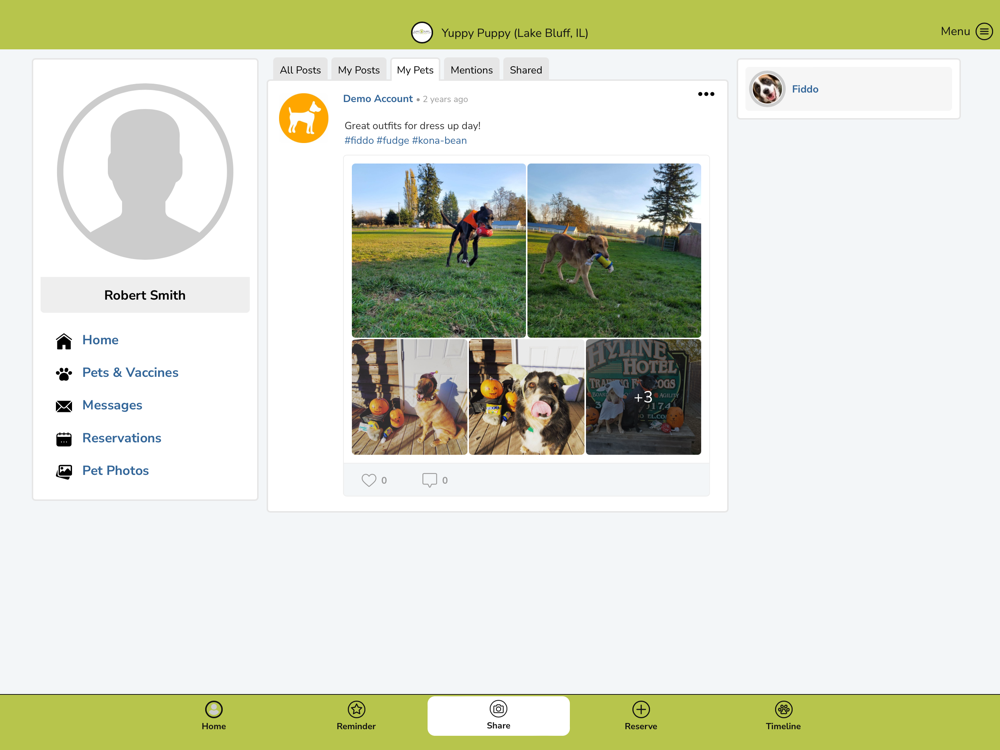Open the Shared tab
Image resolution: width=1000 pixels, height=750 pixels.
click(x=526, y=70)
